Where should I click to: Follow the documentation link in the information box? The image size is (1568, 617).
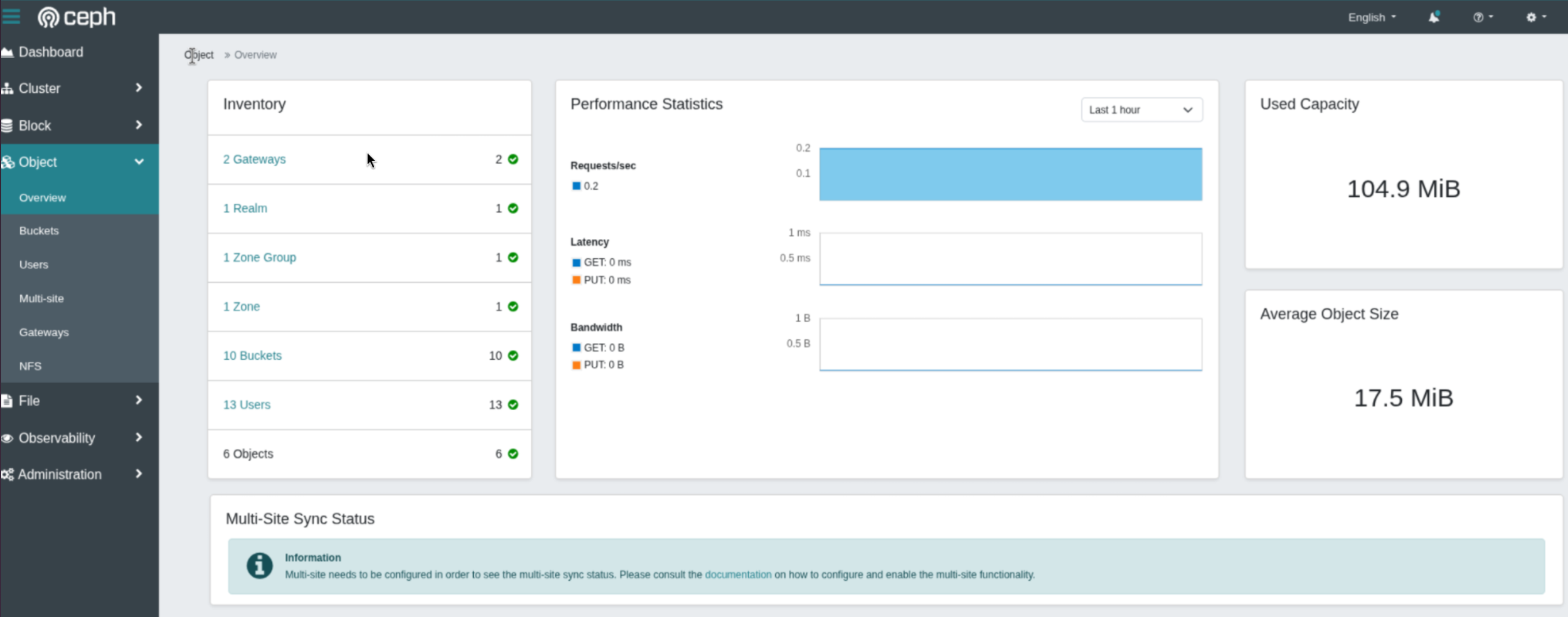click(x=737, y=575)
